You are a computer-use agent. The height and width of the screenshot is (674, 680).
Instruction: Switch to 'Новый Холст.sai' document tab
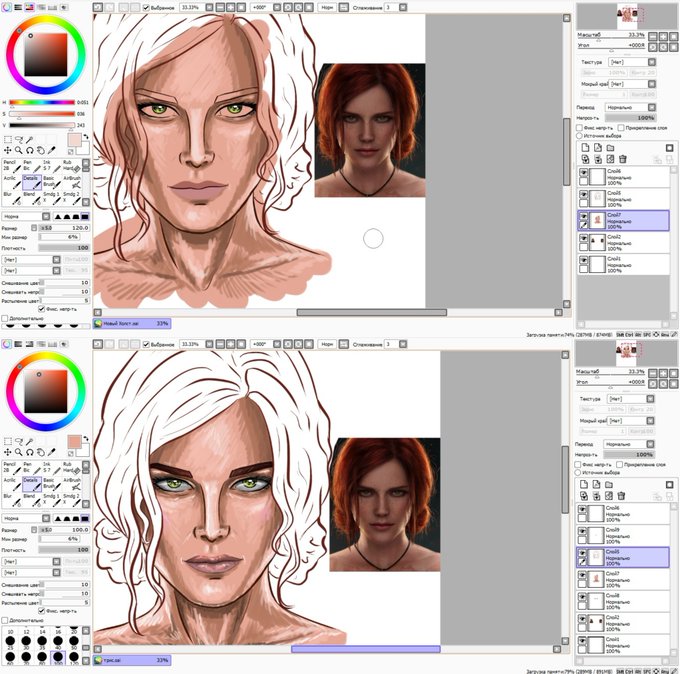coord(132,323)
